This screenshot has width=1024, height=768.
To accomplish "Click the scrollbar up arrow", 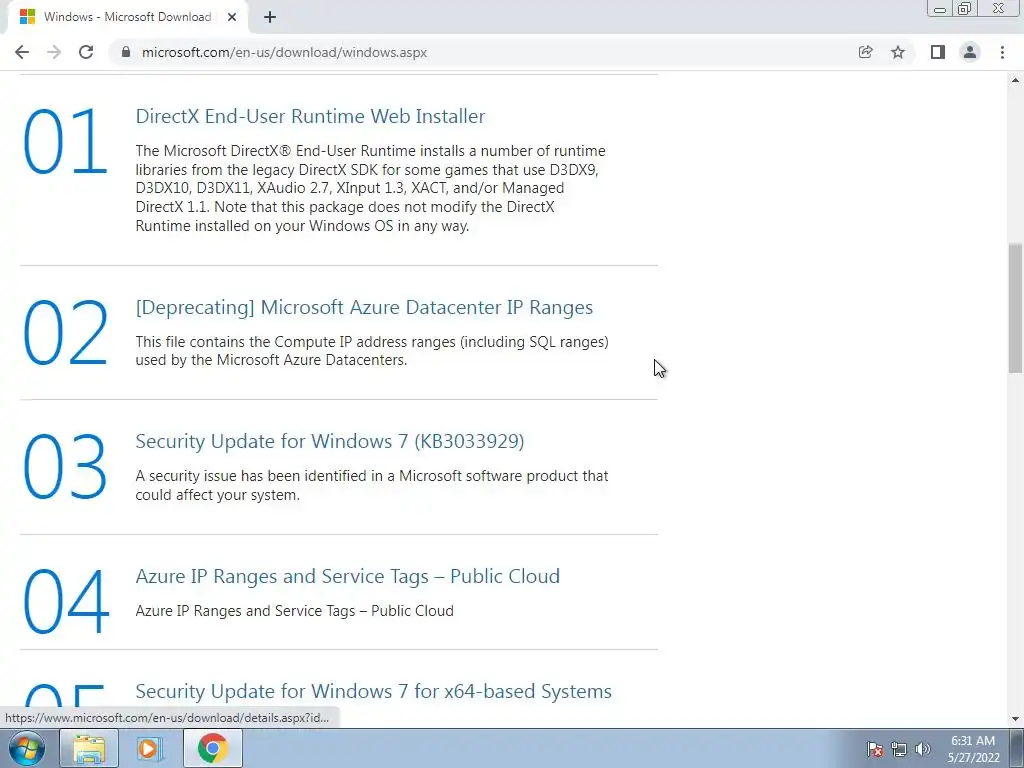I will click(x=1015, y=80).
